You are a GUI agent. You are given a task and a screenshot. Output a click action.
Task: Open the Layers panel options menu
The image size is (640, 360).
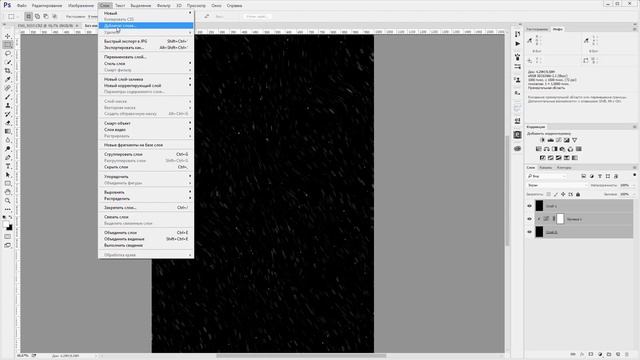635,167
